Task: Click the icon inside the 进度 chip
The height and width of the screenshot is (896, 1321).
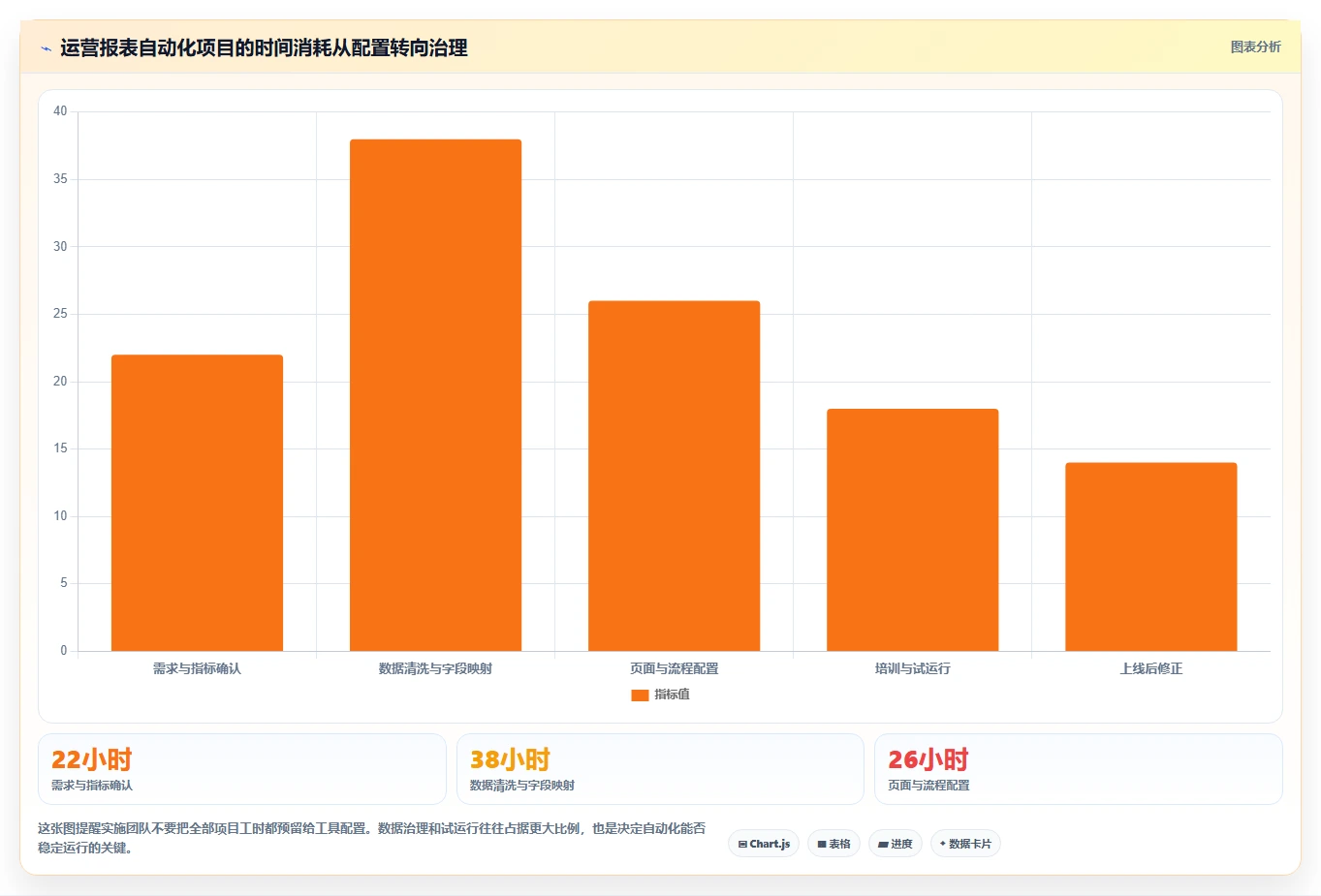Action: point(883,845)
